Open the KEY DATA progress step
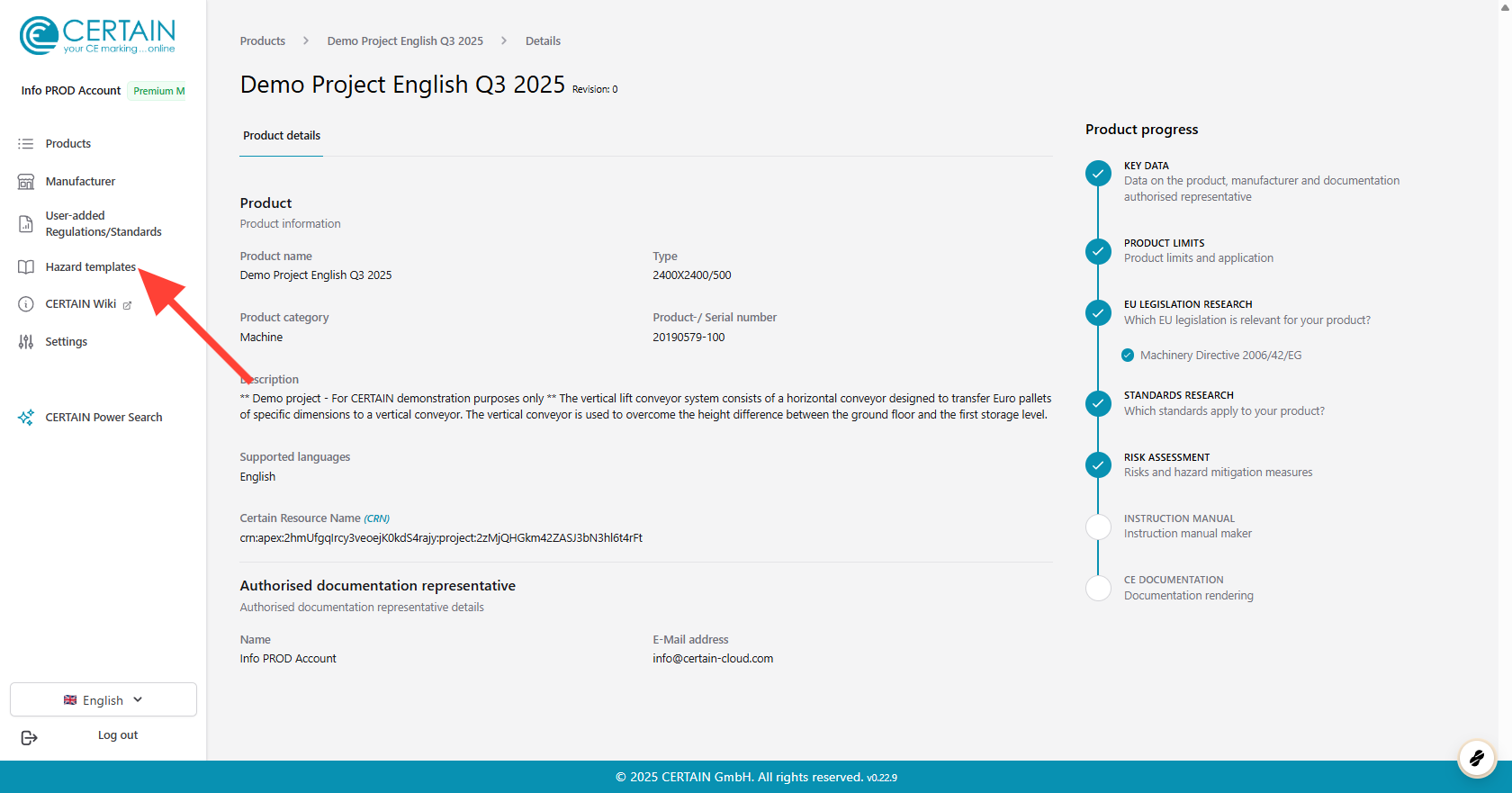 [x=1261, y=181]
